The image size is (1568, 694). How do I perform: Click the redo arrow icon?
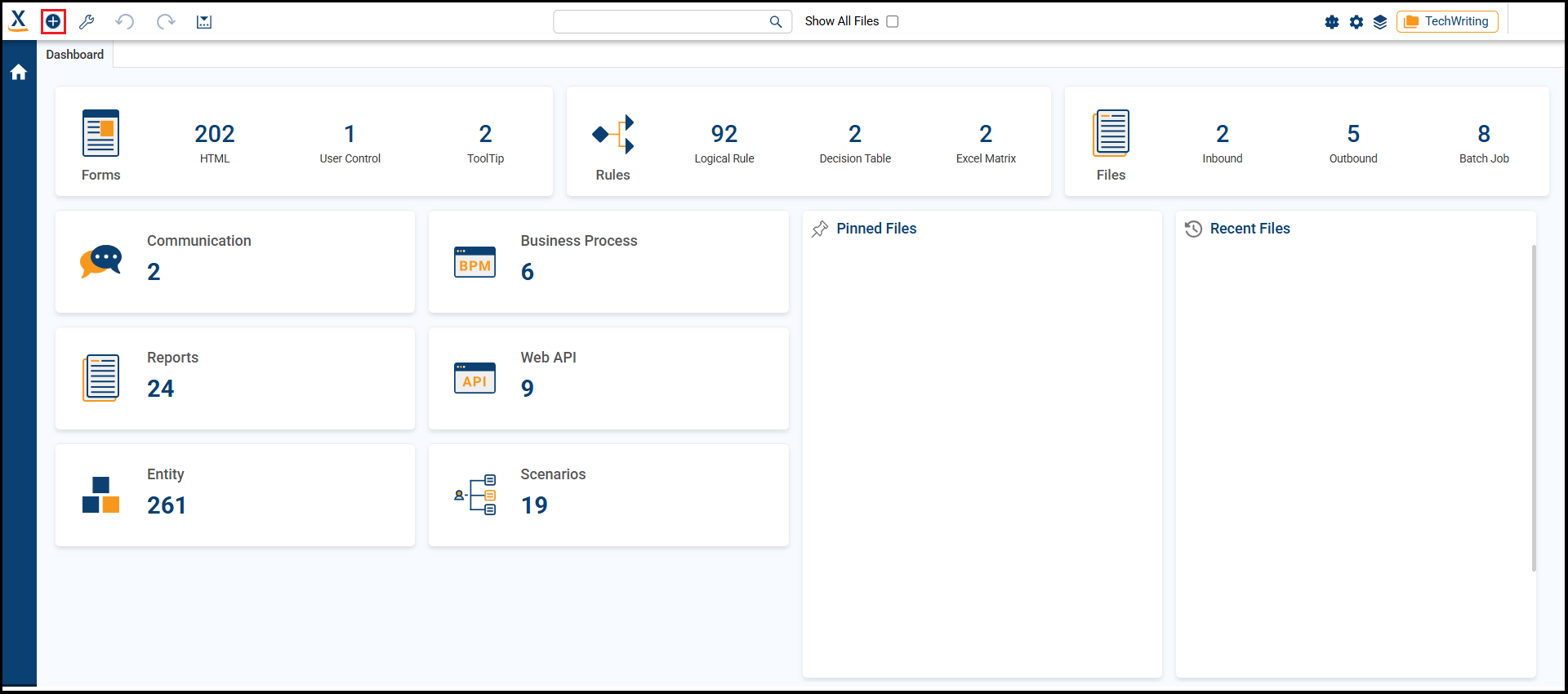tap(166, 22)
